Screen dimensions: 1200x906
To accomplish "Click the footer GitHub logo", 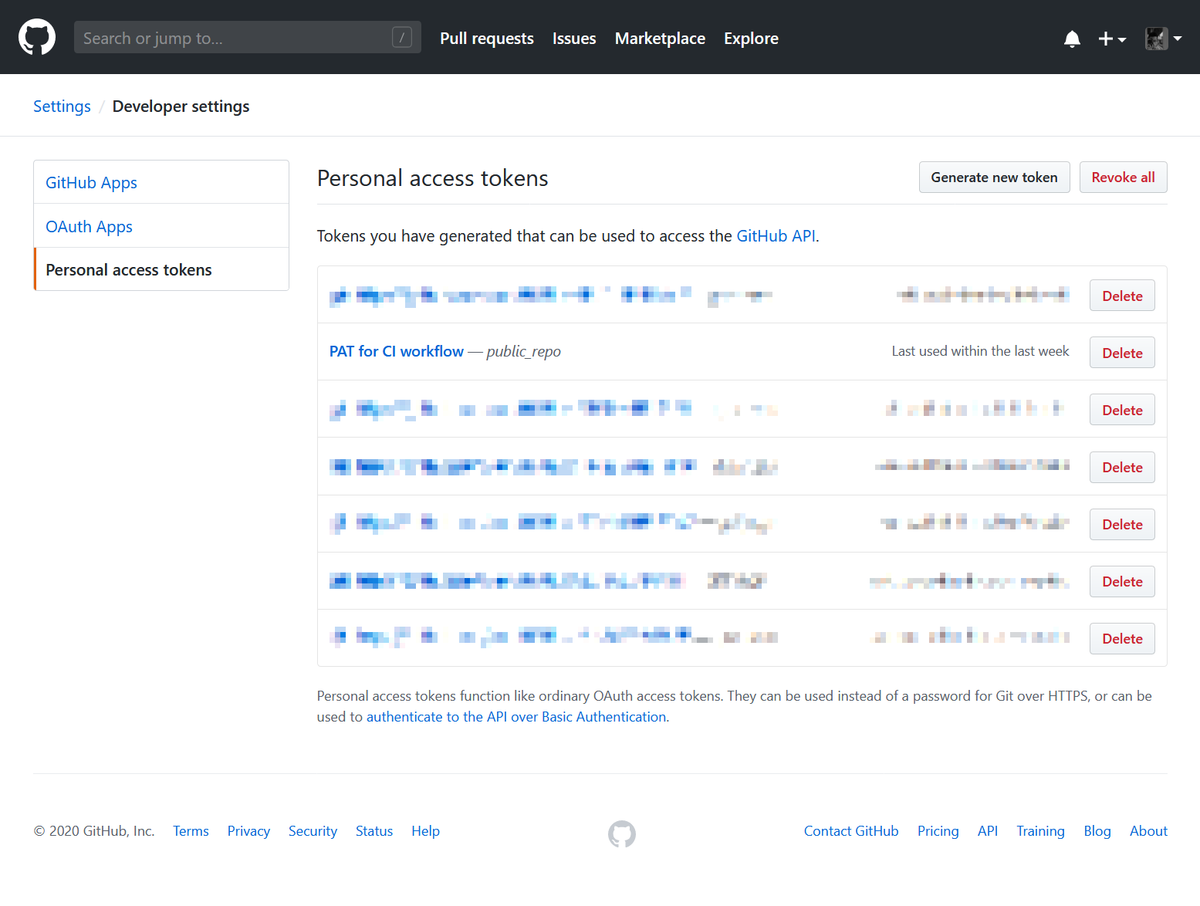I will 622,834.
